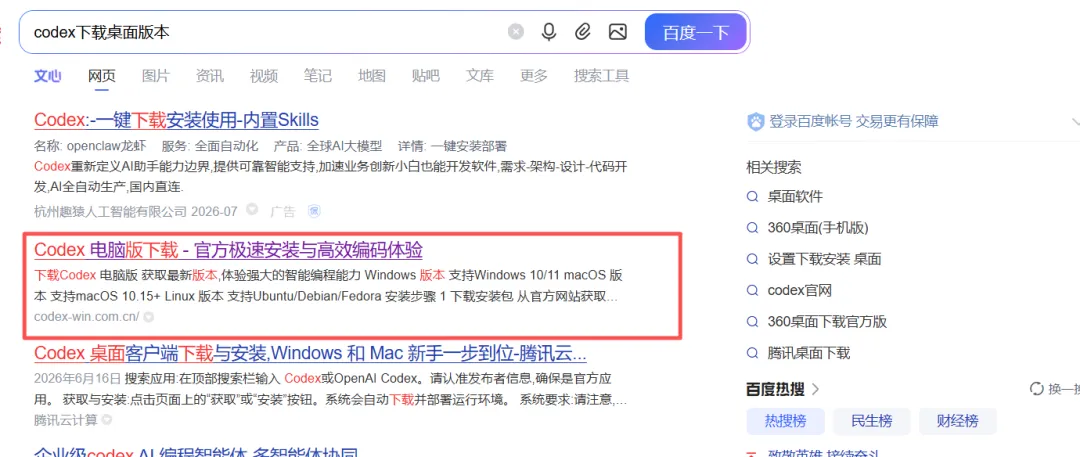Image resolution: width=1080 pixels, height=457 pixels.
Task: Click the 相关搜索 heading text
Action: [774, 167]
